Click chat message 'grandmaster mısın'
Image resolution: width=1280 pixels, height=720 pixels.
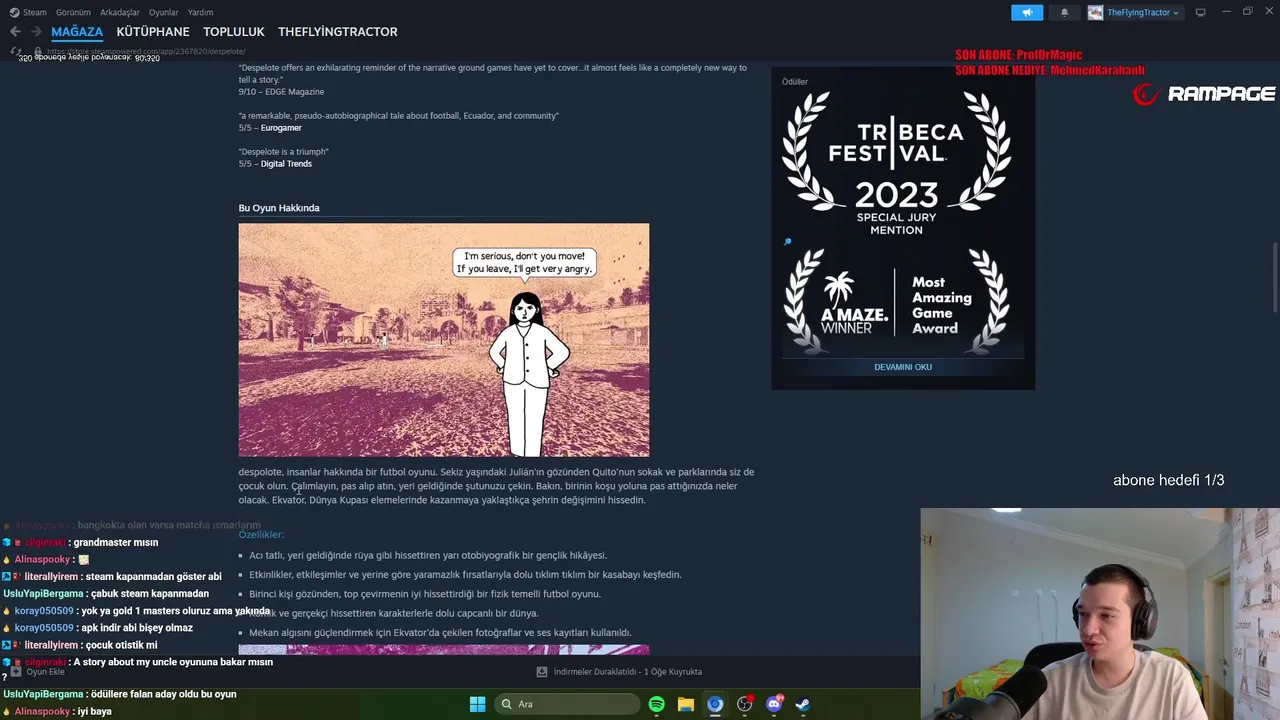[x=116, y=543]
